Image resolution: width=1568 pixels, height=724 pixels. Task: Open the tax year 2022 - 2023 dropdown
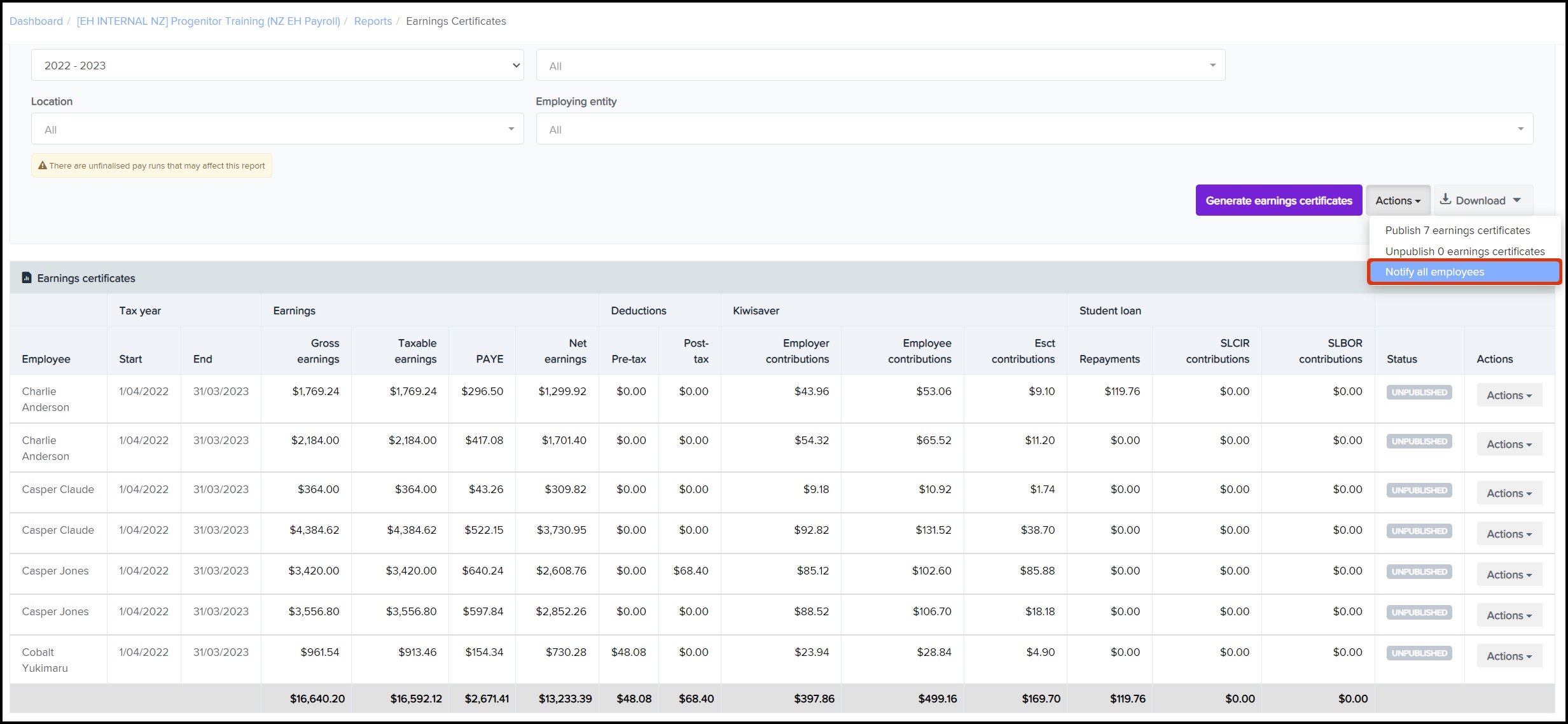pos(277,66)
